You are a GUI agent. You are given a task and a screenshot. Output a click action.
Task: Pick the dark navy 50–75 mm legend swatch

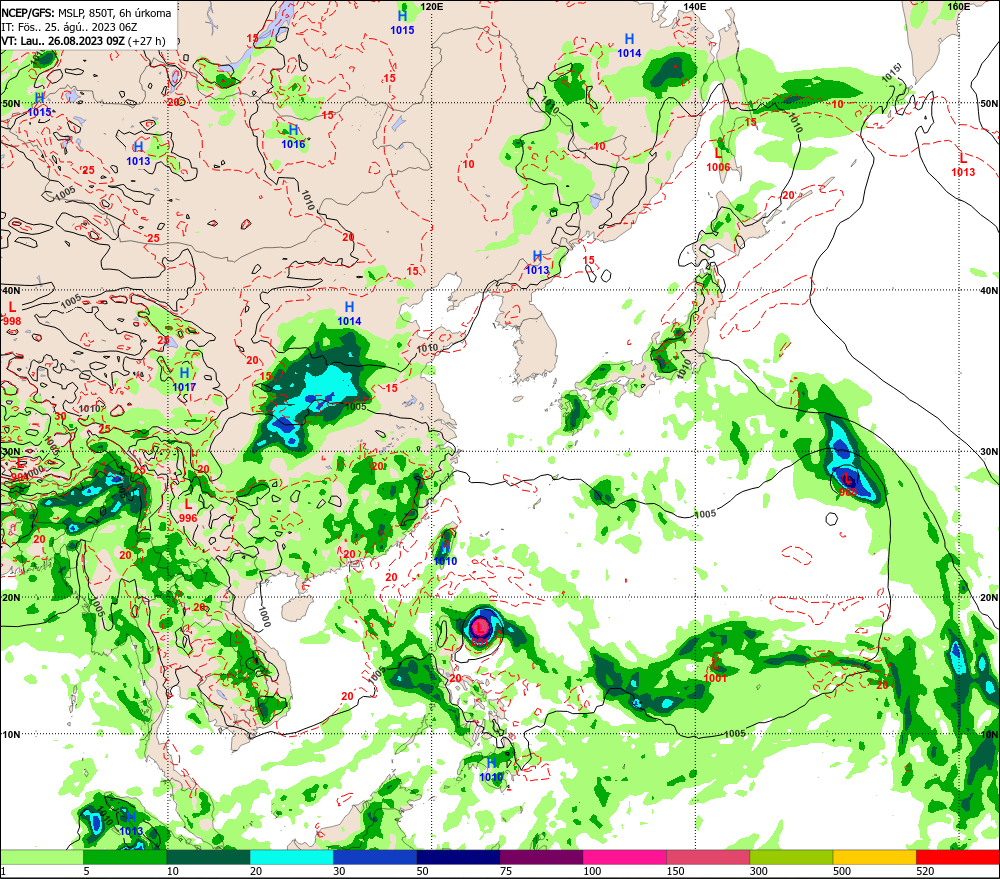tap(458, 857)
